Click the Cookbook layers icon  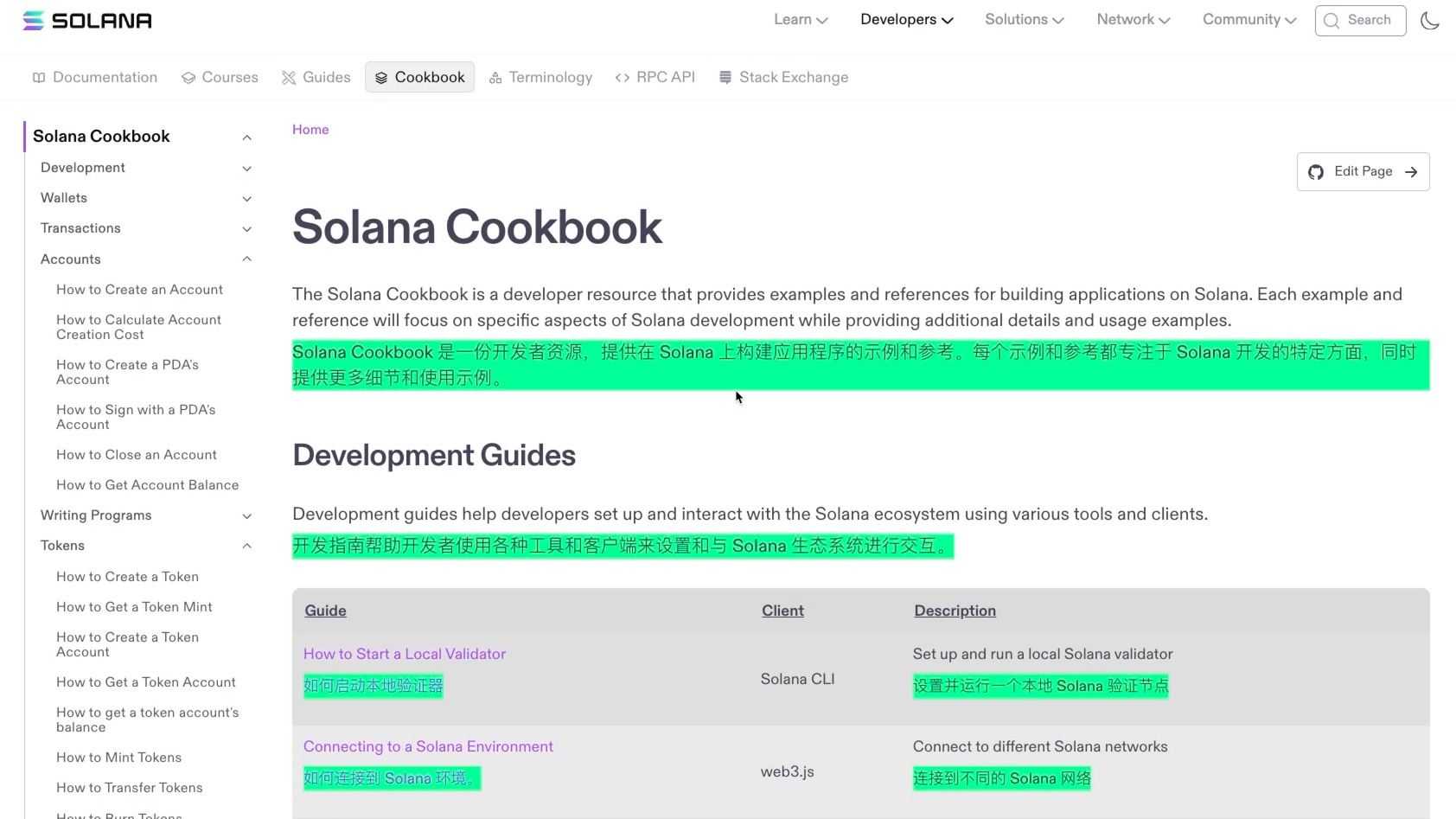click(381, 78)
